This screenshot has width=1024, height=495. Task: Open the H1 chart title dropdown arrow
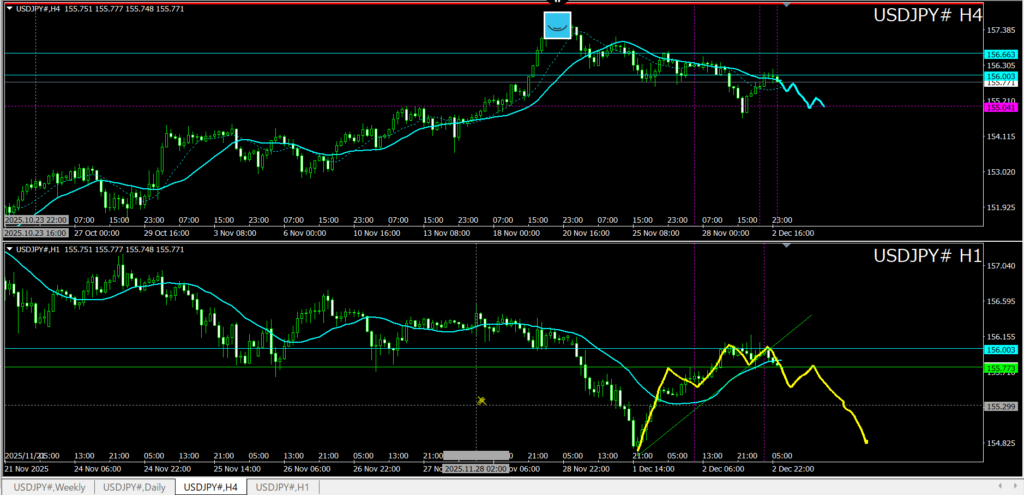(9, 249)
